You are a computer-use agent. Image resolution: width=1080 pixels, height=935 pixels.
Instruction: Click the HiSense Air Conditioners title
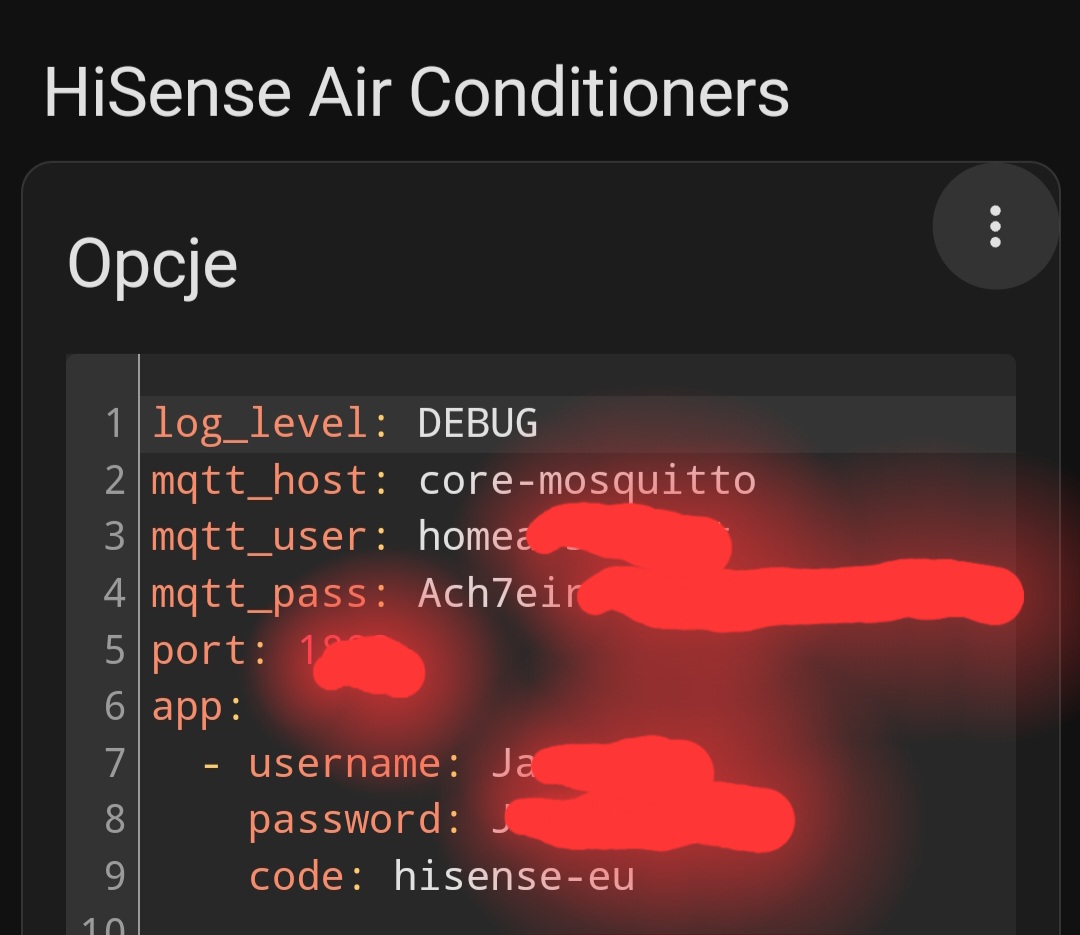(416, 92)
